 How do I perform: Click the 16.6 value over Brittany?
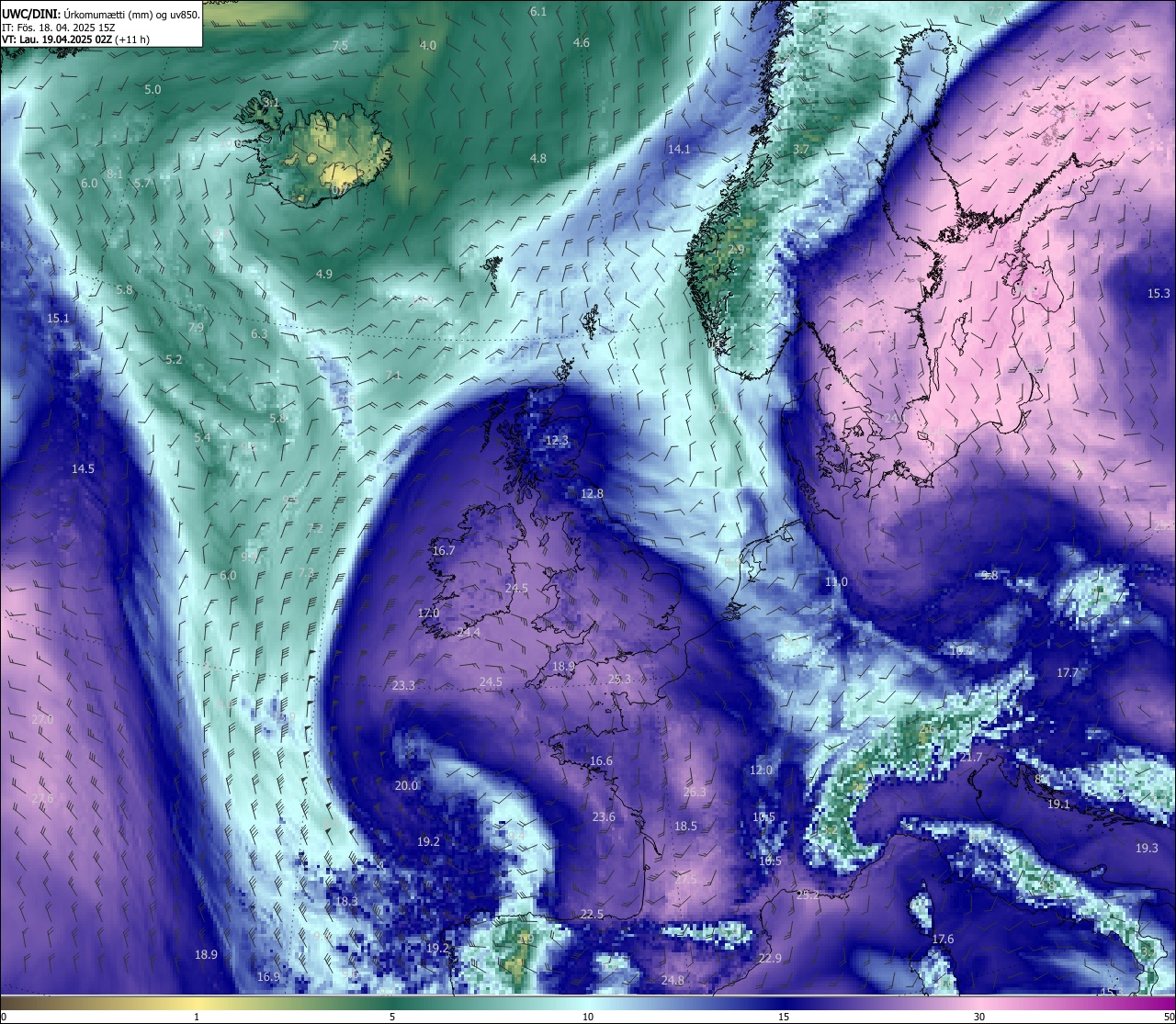(x=601, y=760)
